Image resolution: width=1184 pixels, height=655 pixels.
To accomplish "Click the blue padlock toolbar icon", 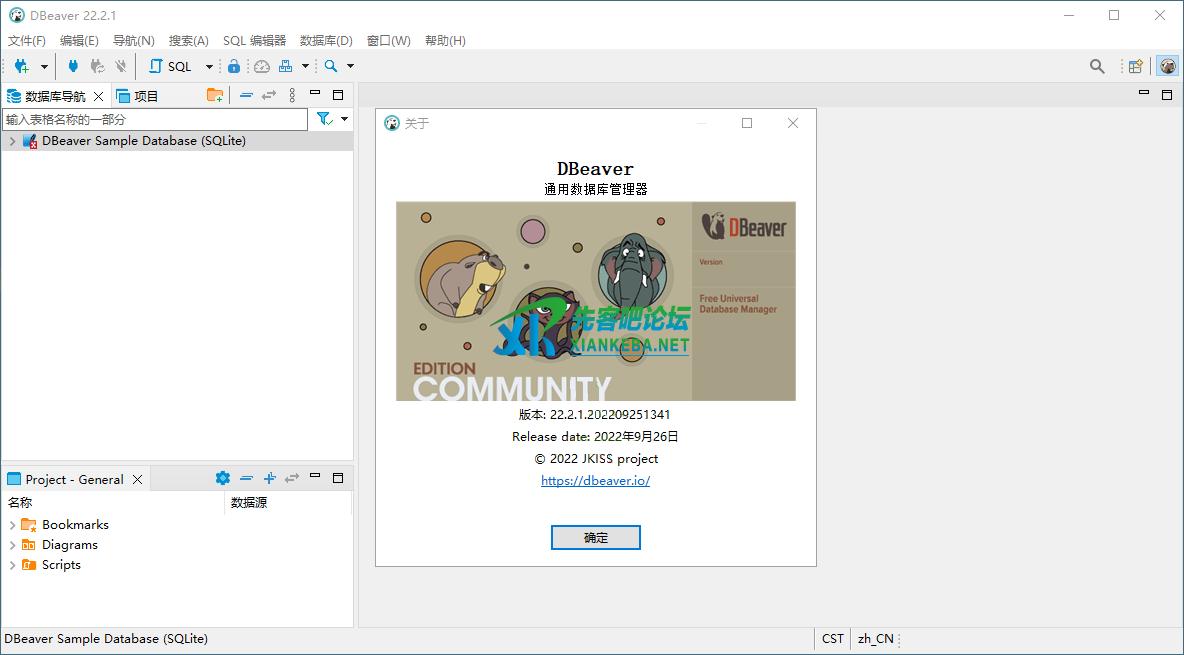I will coord(234,66).
